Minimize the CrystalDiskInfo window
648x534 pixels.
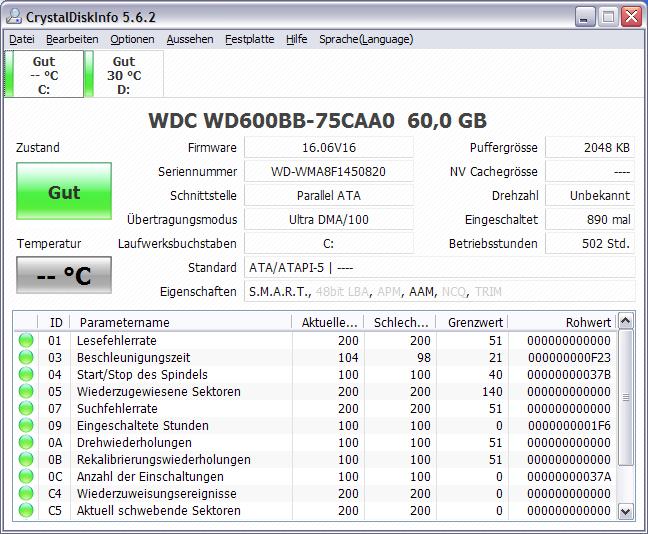(585, 17)
